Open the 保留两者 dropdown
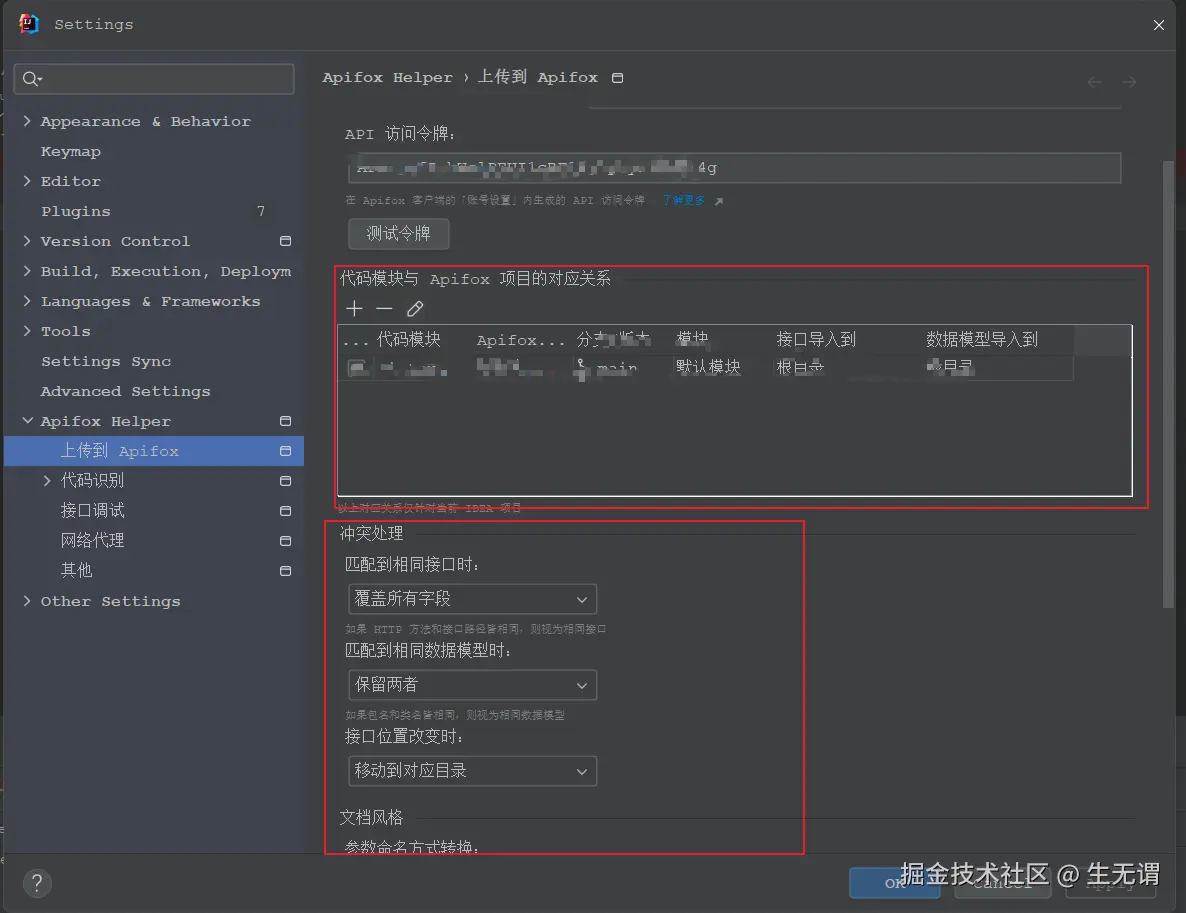The height and width of the screenshot is (913, 1186). 472,685
